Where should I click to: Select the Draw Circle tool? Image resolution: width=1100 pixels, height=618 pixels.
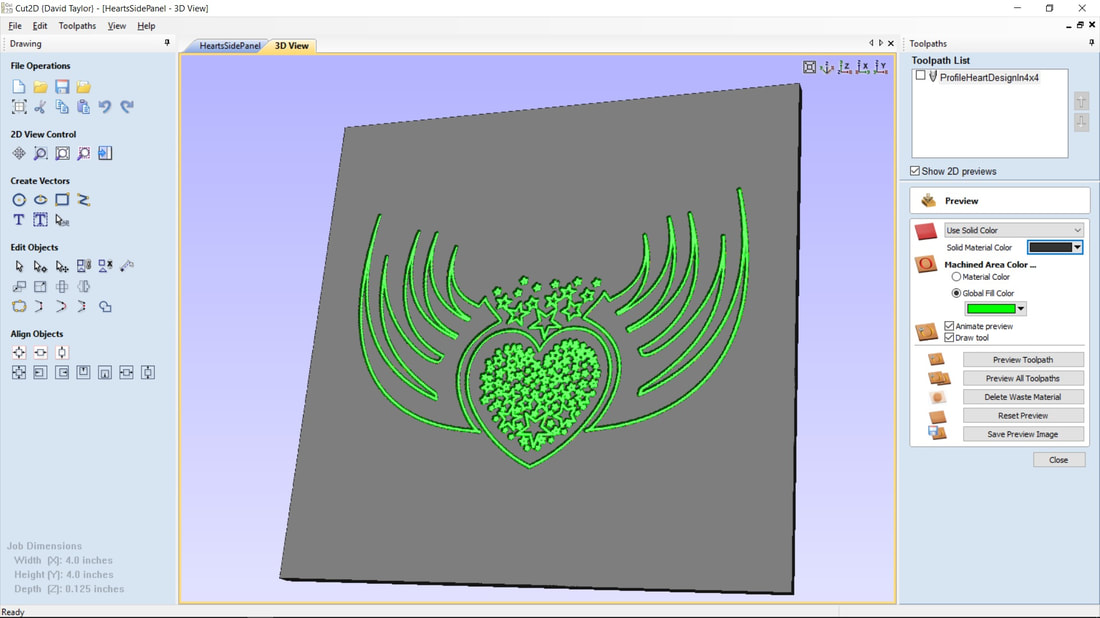pyautogui.click(x=19, y=200)
